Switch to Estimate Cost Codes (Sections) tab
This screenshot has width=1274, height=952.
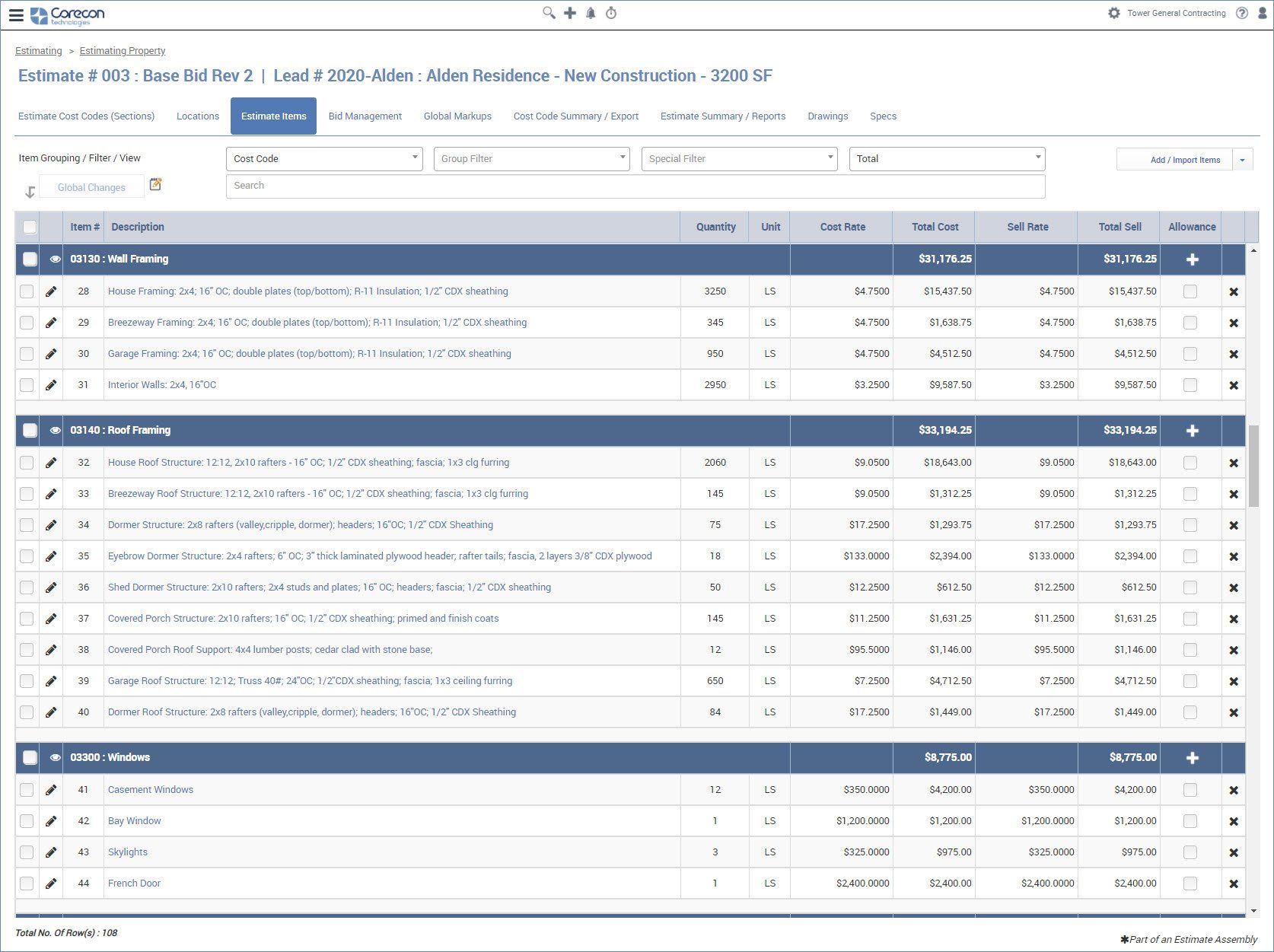pos(86,116)
